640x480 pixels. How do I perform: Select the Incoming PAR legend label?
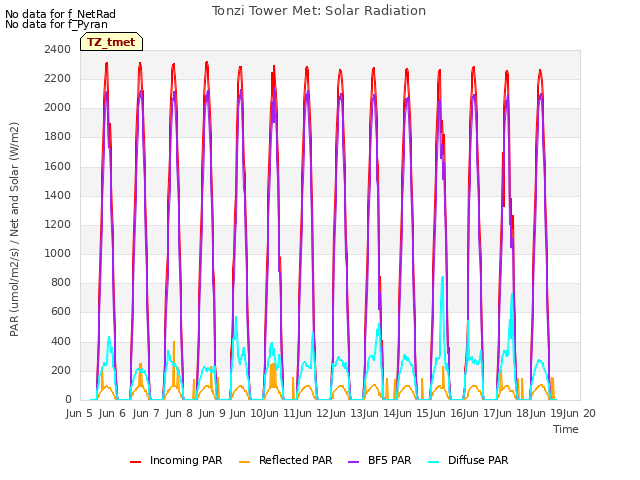click(186, 460)
